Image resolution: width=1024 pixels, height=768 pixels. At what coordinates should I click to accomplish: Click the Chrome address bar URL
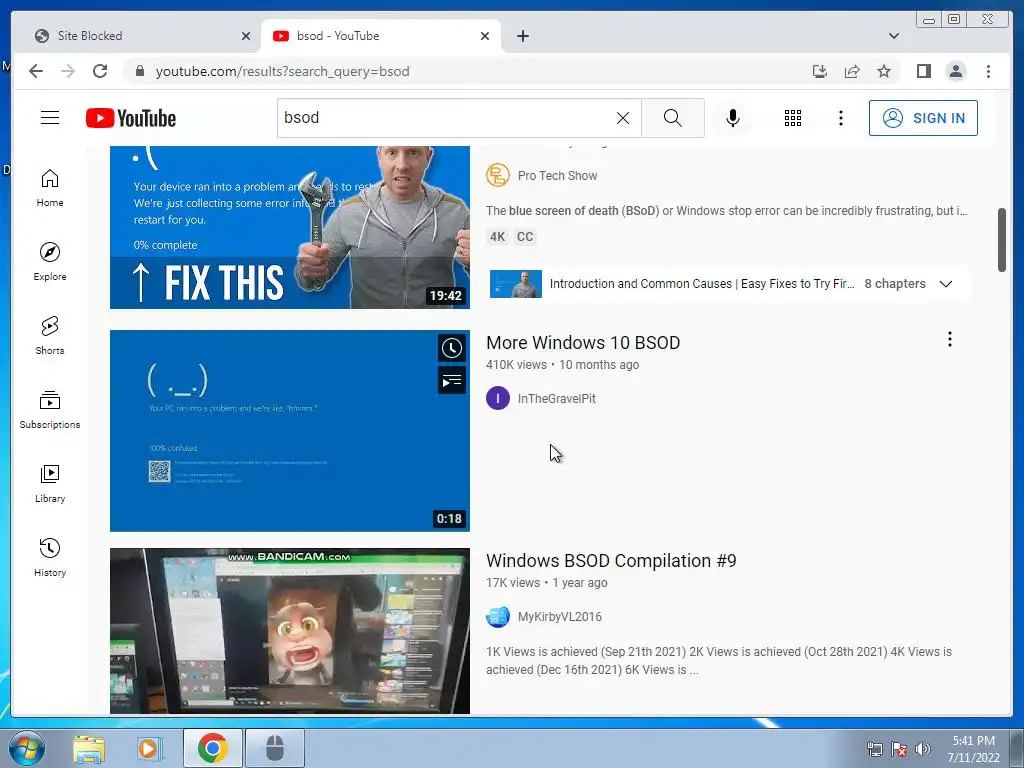pyautogui.click(x=282, y=71)
